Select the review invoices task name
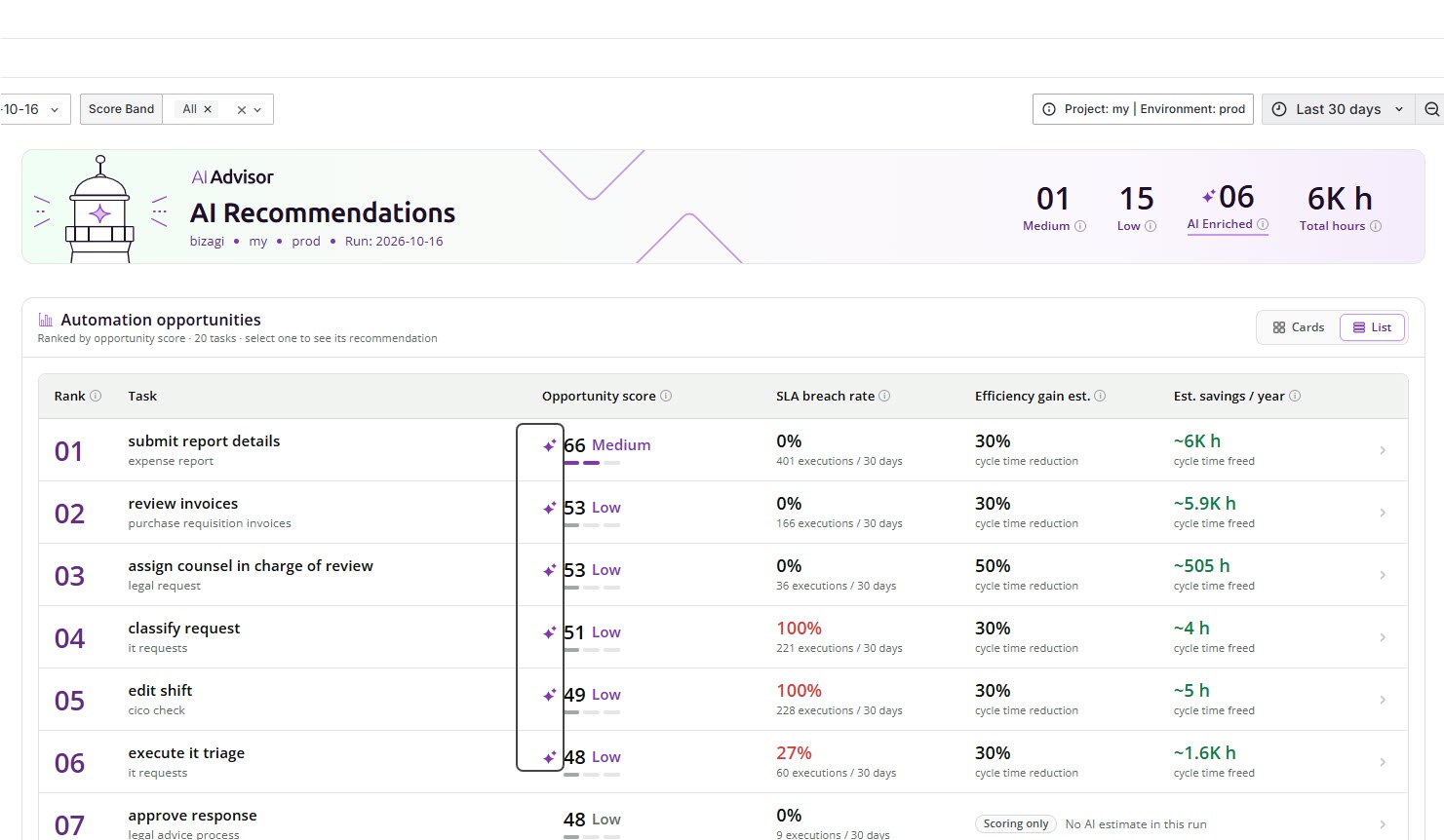This screenshot has width=1444, height=840. coord(183,503)
